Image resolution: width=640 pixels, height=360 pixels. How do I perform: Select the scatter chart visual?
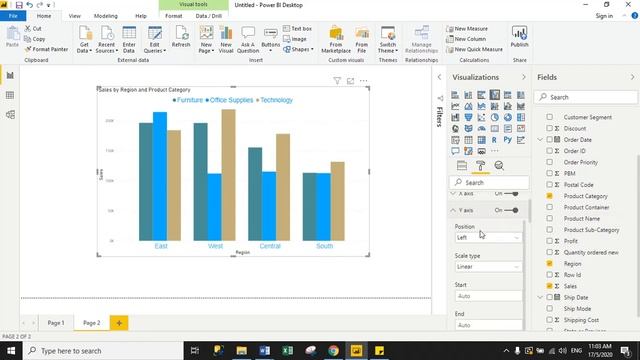pyautogui.click(x=482, y=118)
